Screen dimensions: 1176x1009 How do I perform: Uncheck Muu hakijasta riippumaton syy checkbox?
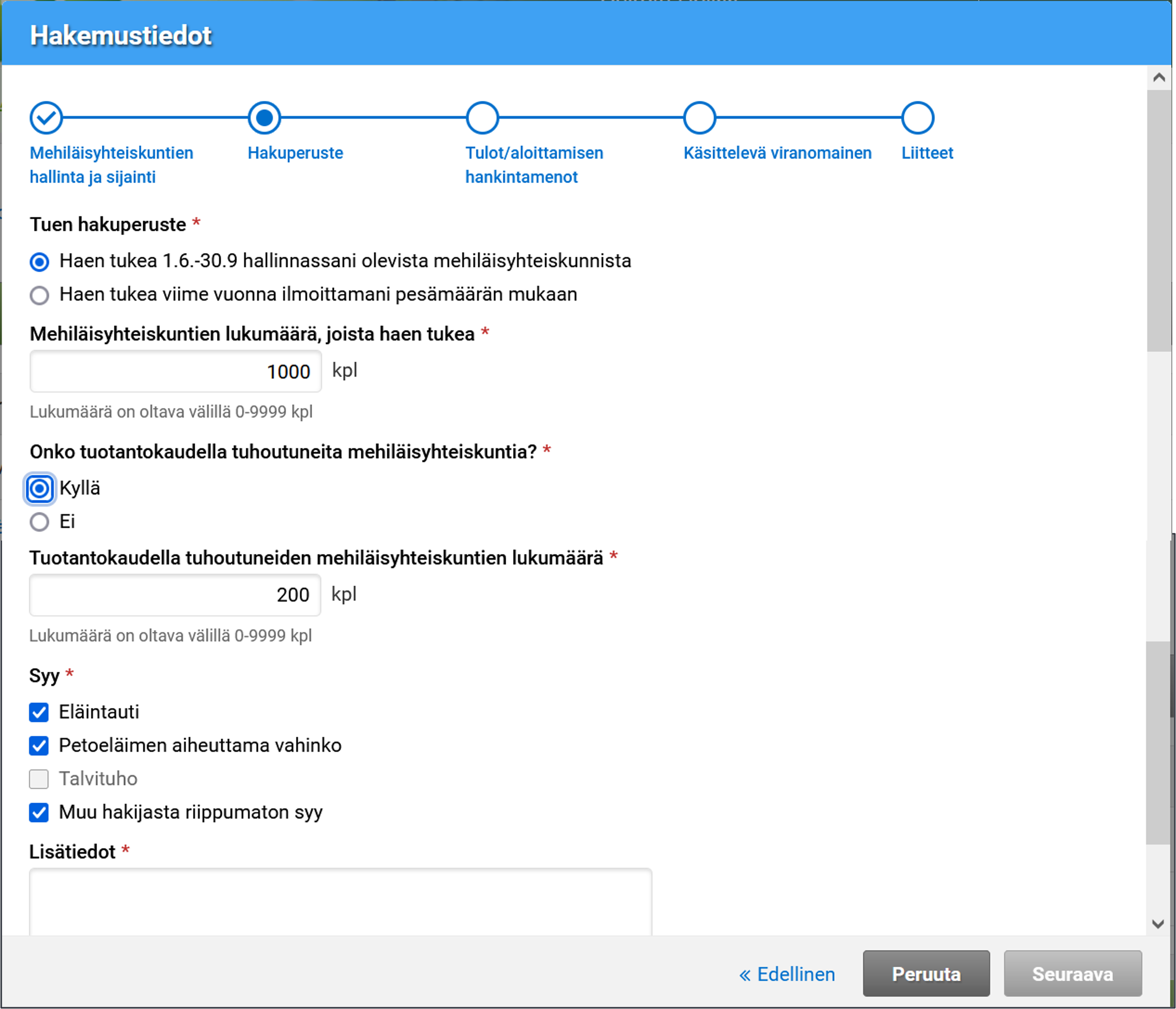[x=39, y=813]
